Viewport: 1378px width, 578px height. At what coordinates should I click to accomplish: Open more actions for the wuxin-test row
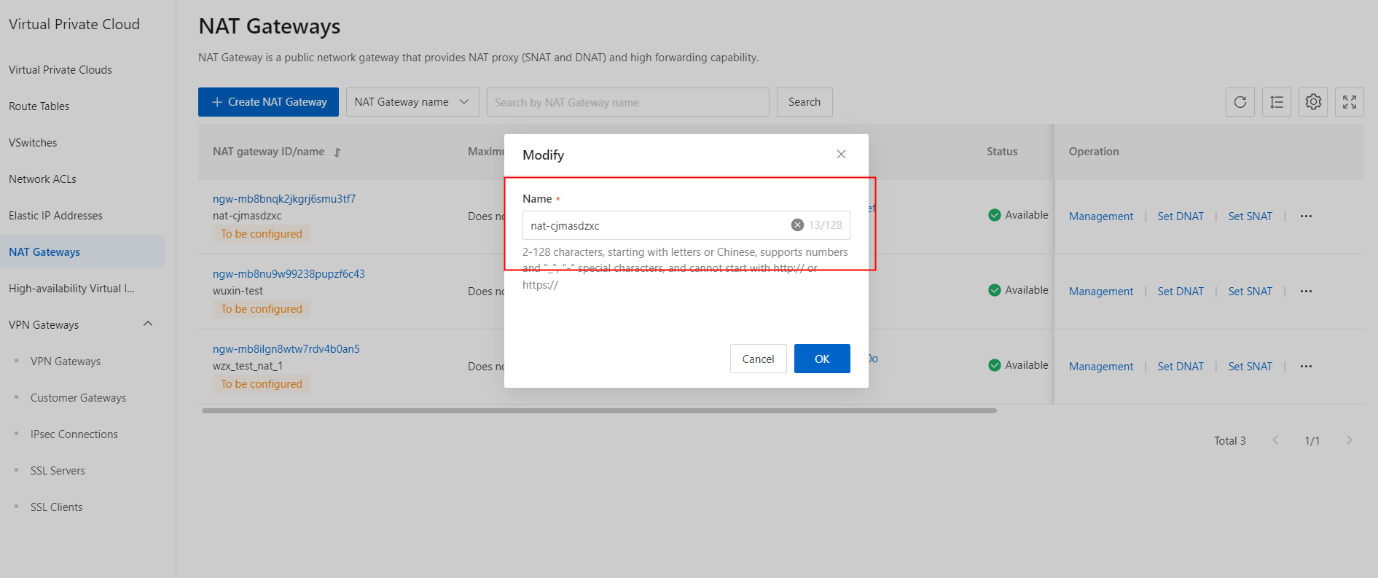click(x=1306, y=291)
